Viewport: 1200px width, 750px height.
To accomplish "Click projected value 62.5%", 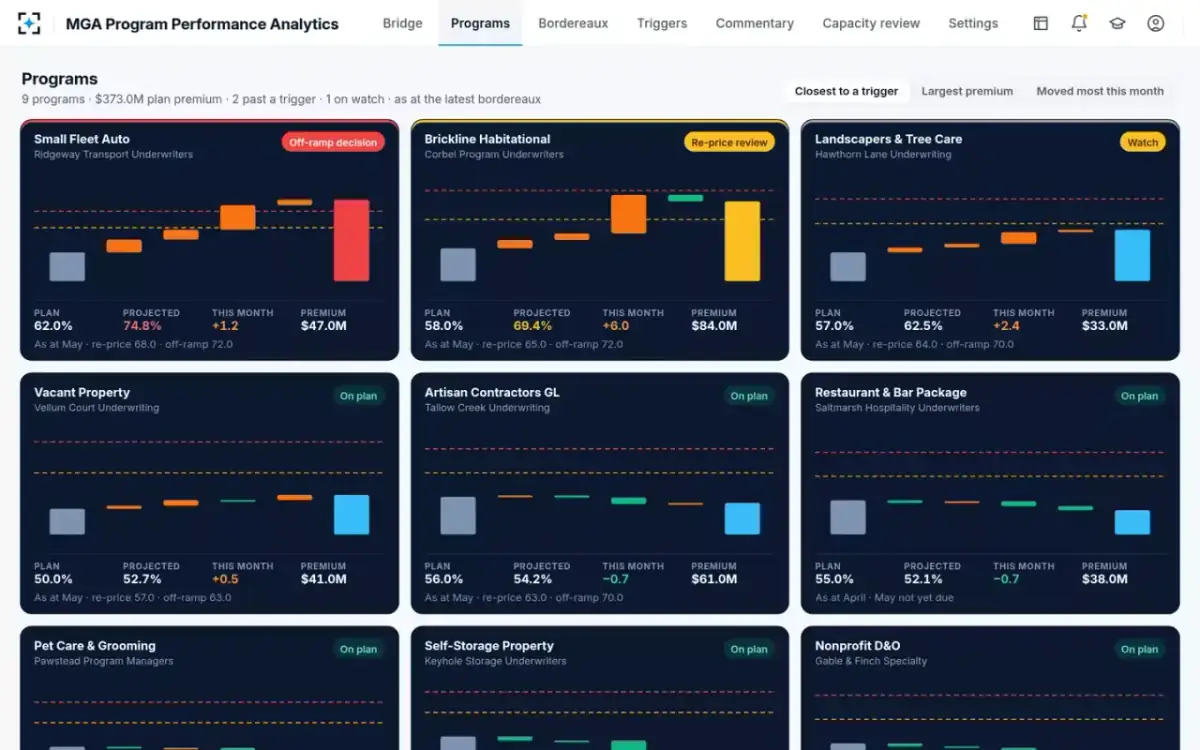I will click(x=923, y=326).
